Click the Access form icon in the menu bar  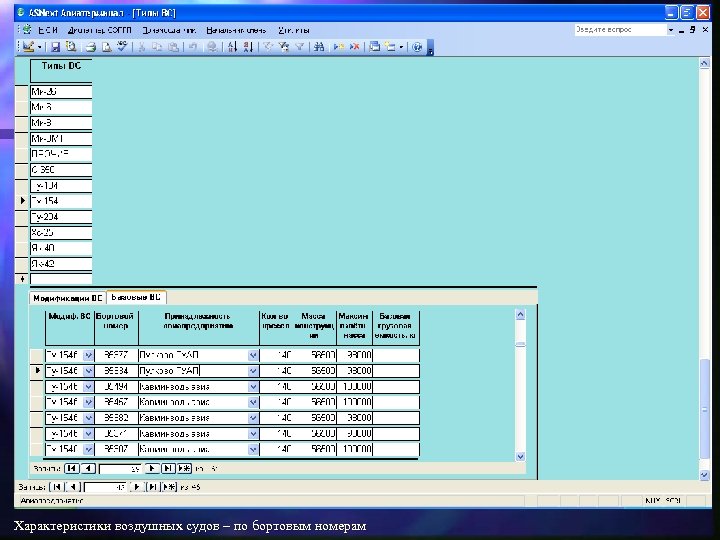27,30
